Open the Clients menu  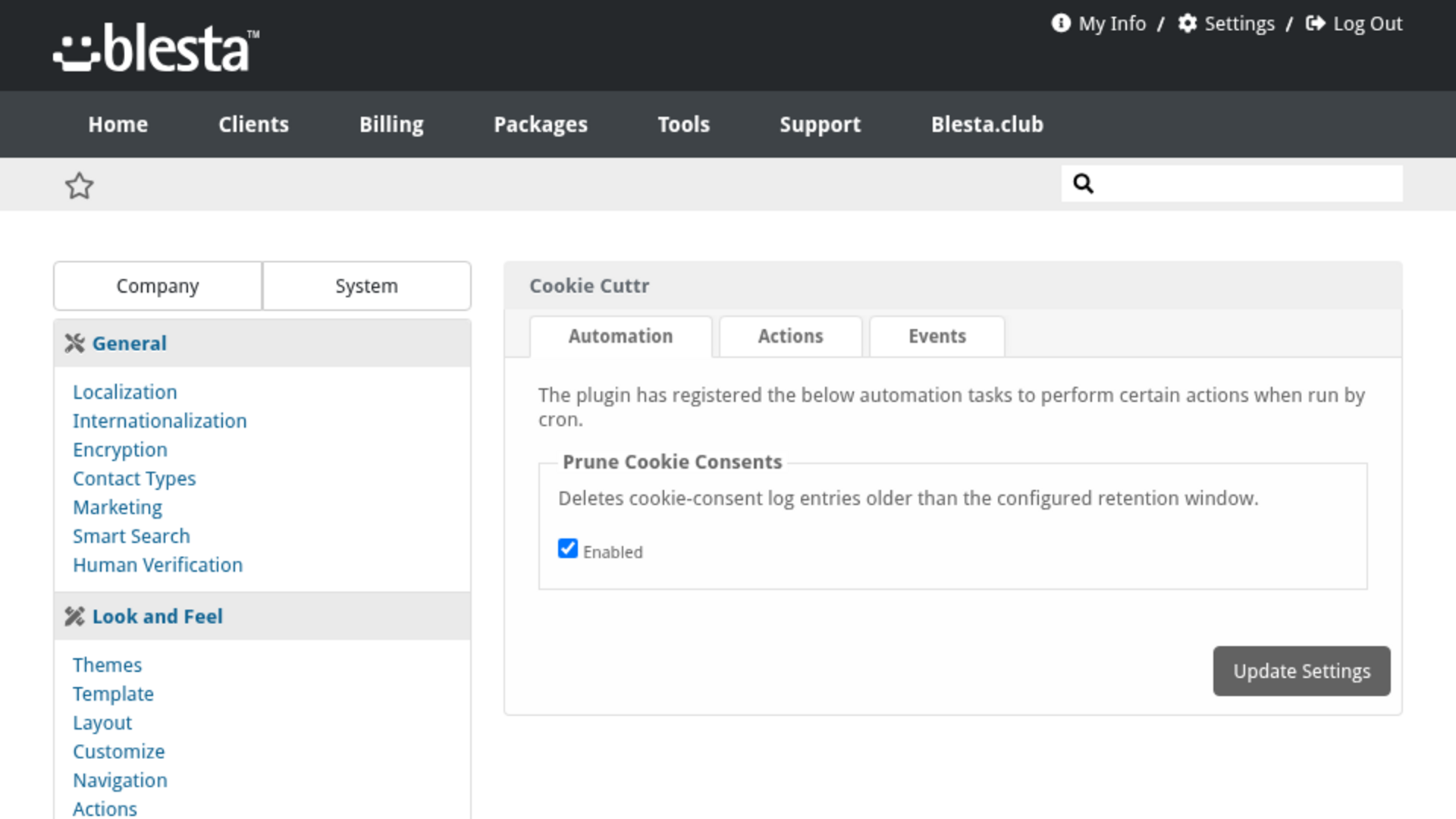[x=254, y=124]
